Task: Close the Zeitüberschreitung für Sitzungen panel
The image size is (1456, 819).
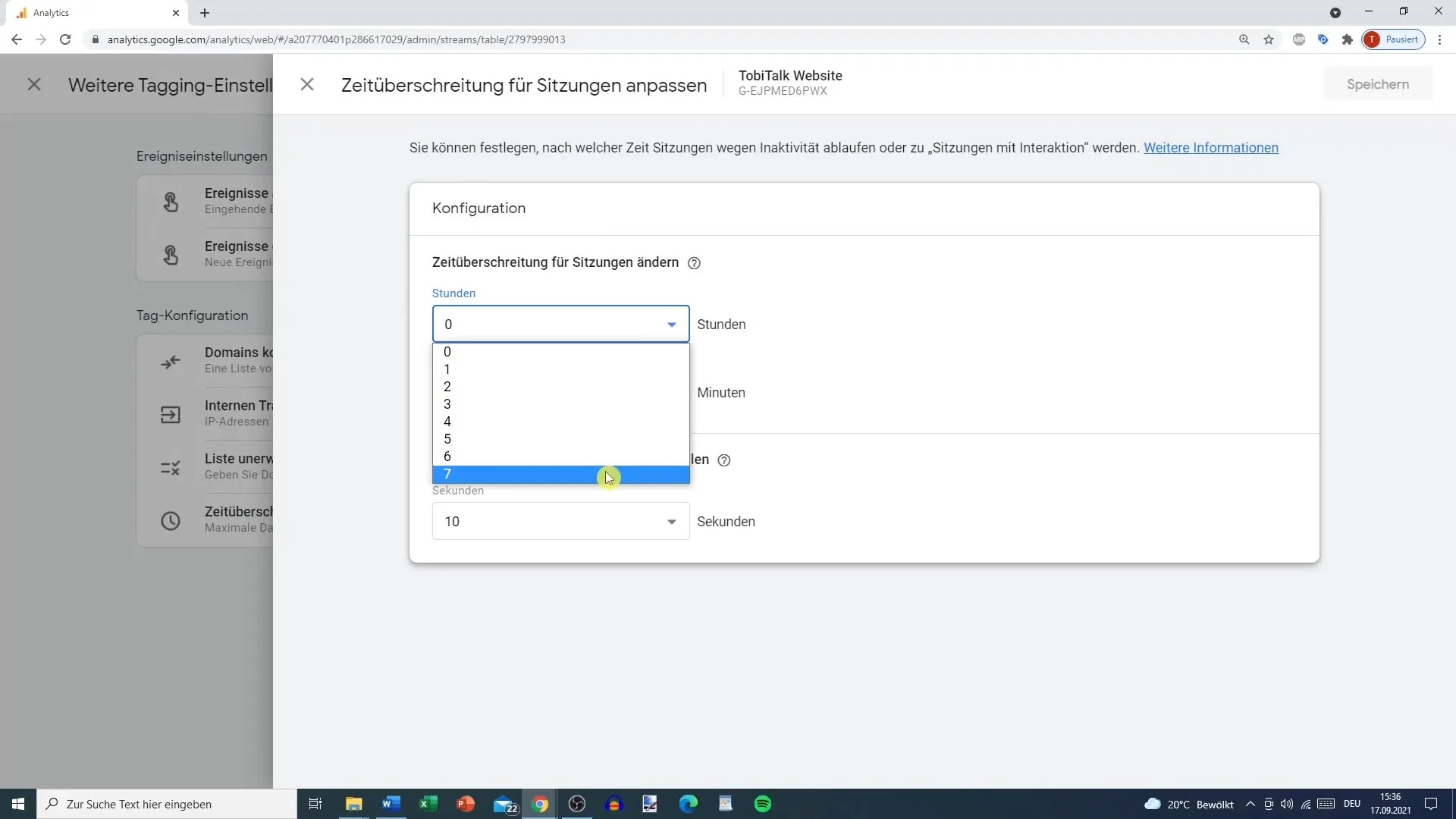Action: (307, 84)
